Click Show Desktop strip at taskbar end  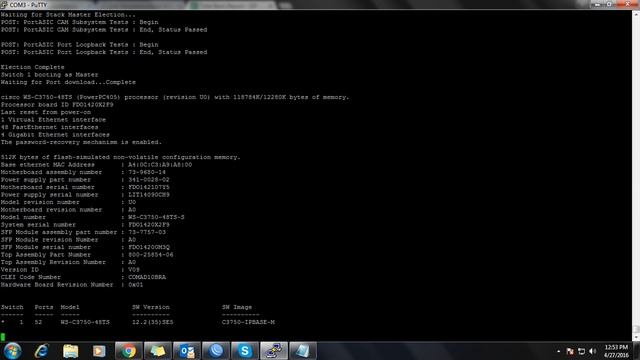pos(637,351)
